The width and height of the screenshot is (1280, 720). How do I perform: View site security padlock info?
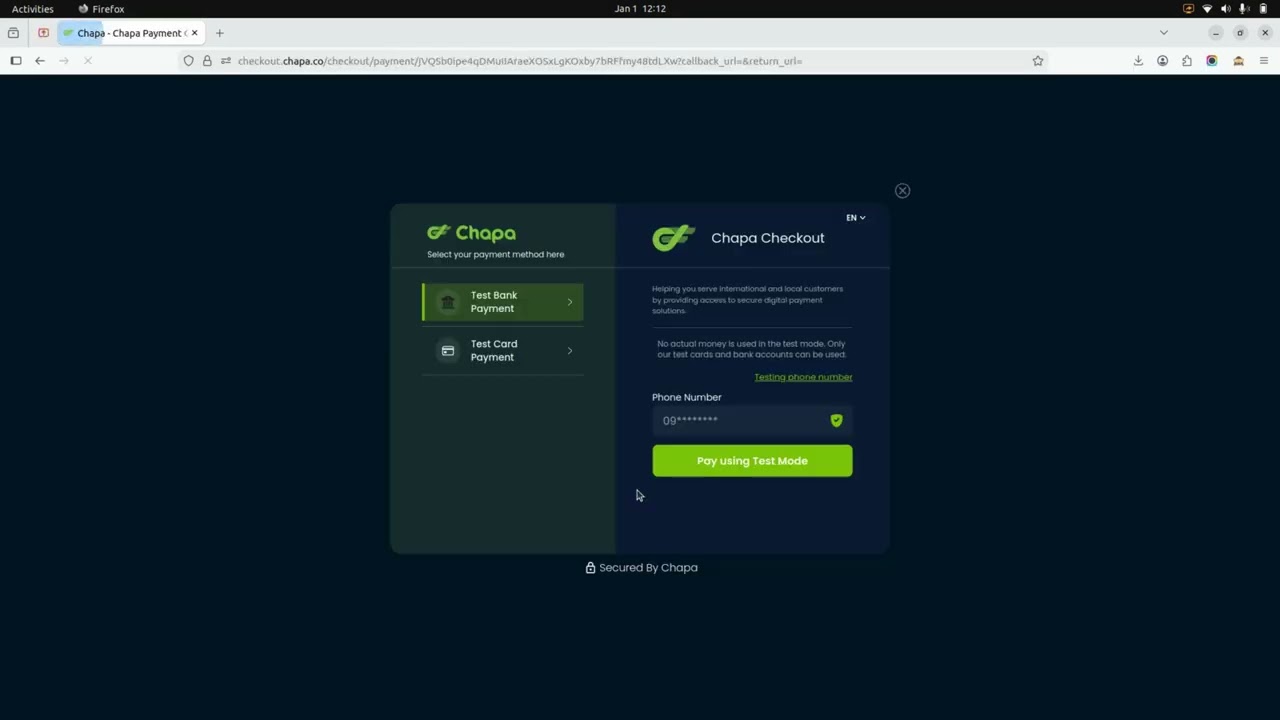pos(207,61)
